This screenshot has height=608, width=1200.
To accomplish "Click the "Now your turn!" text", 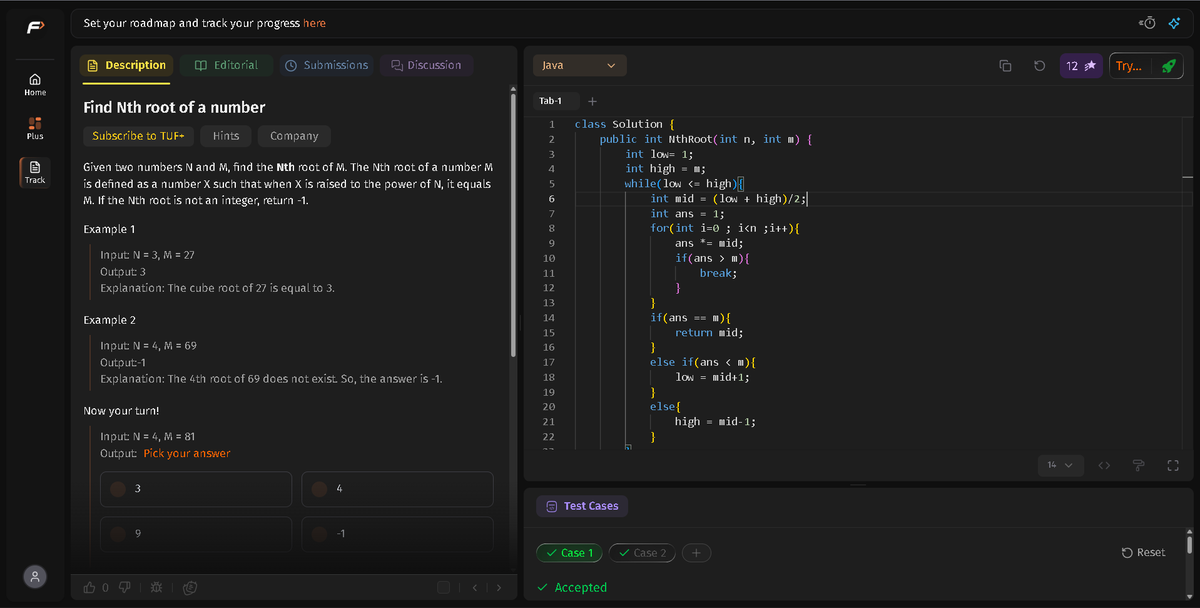I will coord(121,411).
